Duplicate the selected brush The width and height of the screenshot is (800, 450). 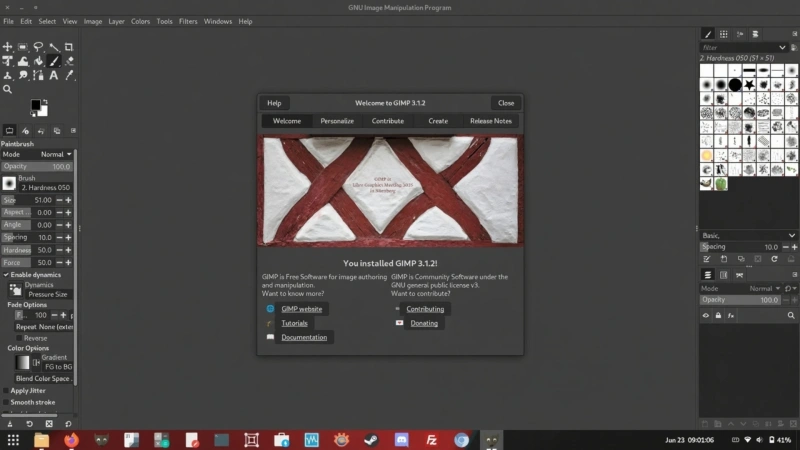click(x=741, y=259)
